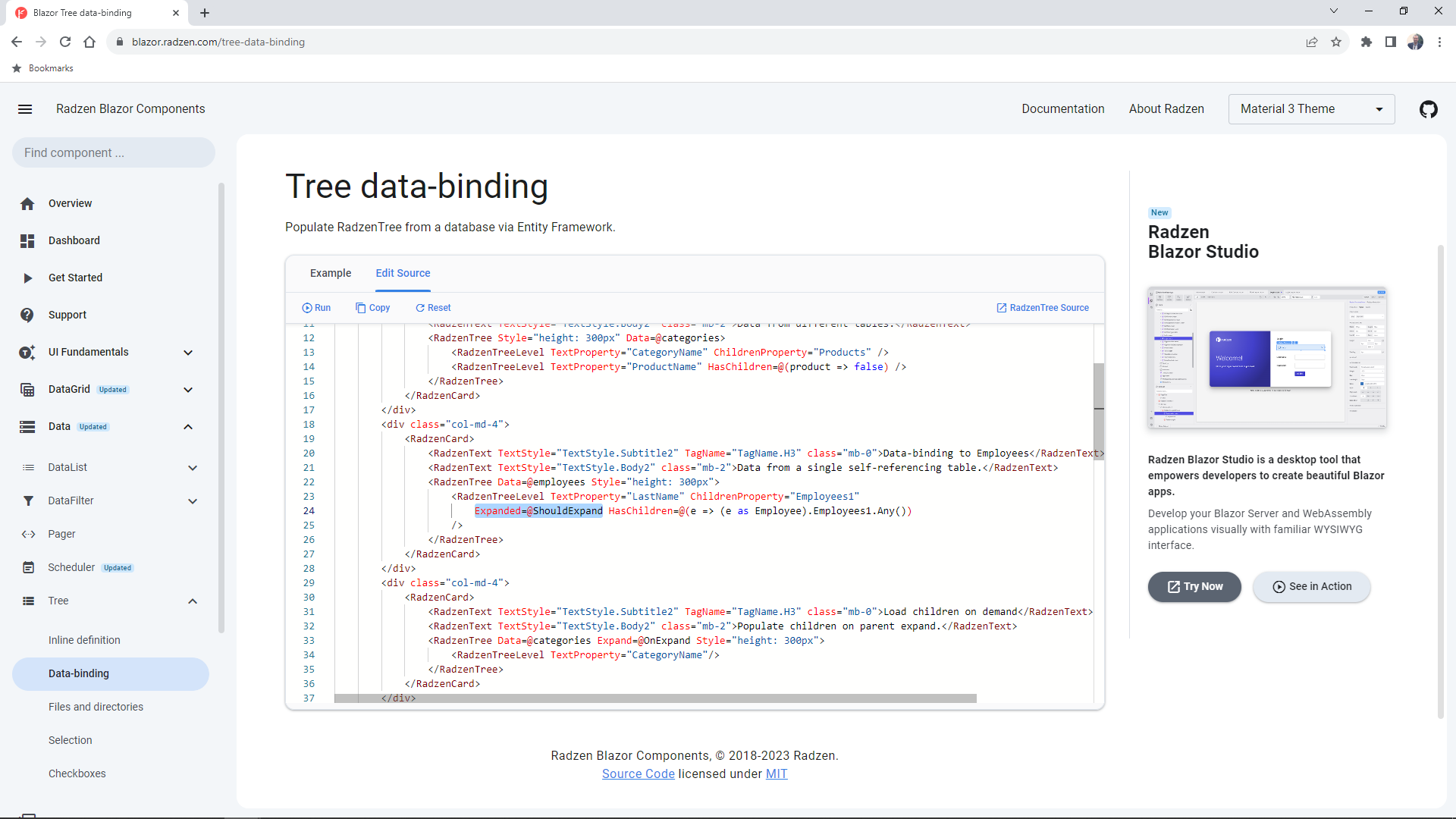
Task: Click the code editor horizontal scrollbar
Action: point(655,698)
